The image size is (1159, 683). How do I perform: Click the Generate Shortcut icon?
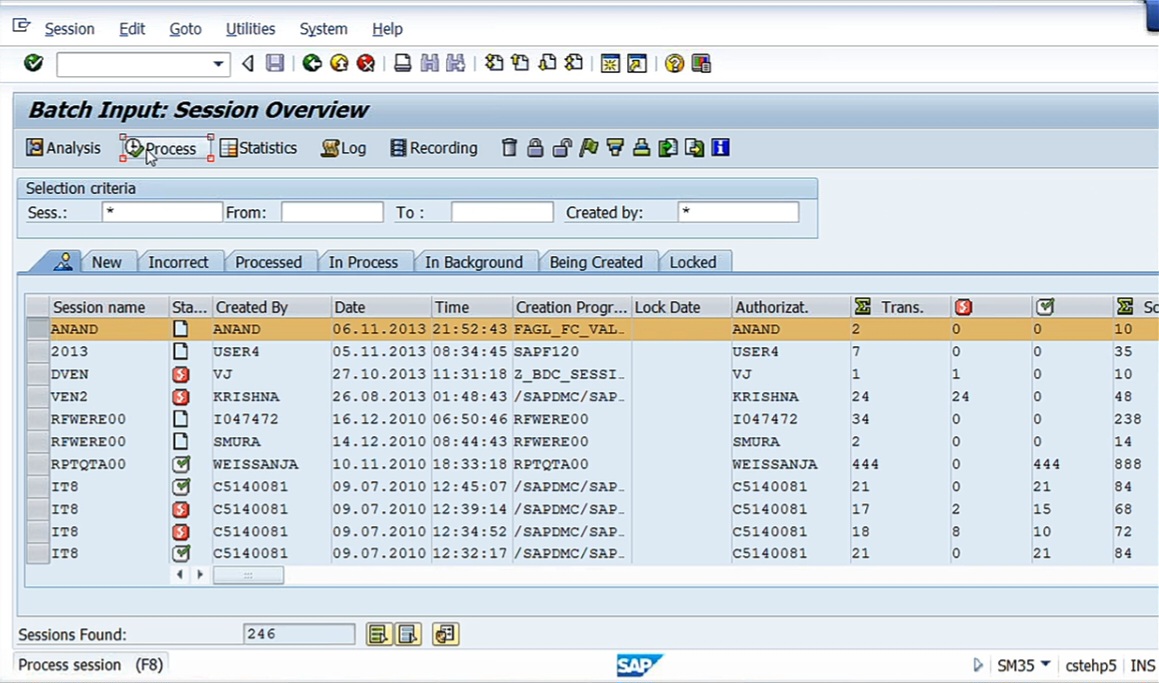[636, 64]
